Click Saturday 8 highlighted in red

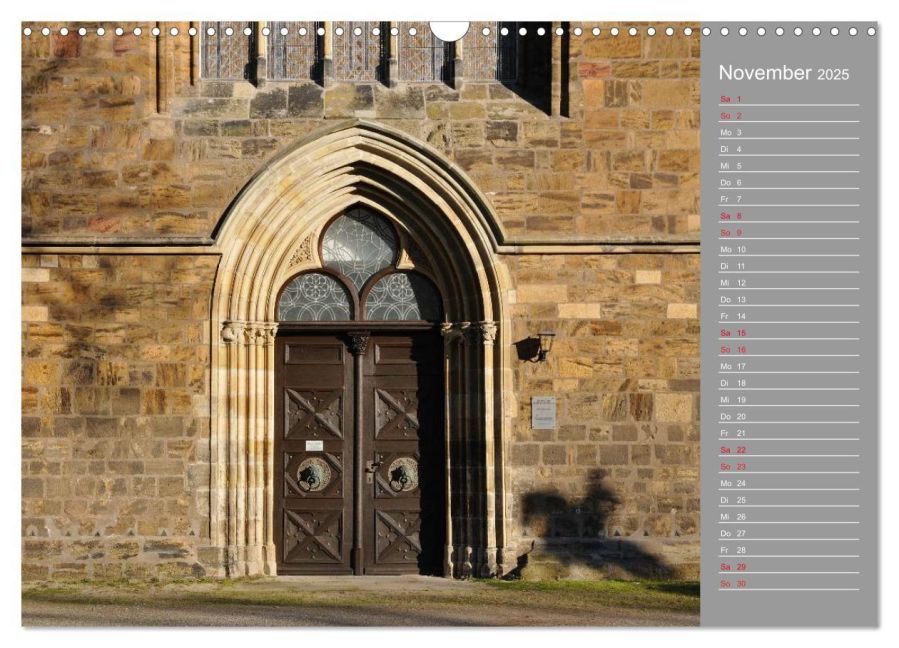click(x=788, y=216)
